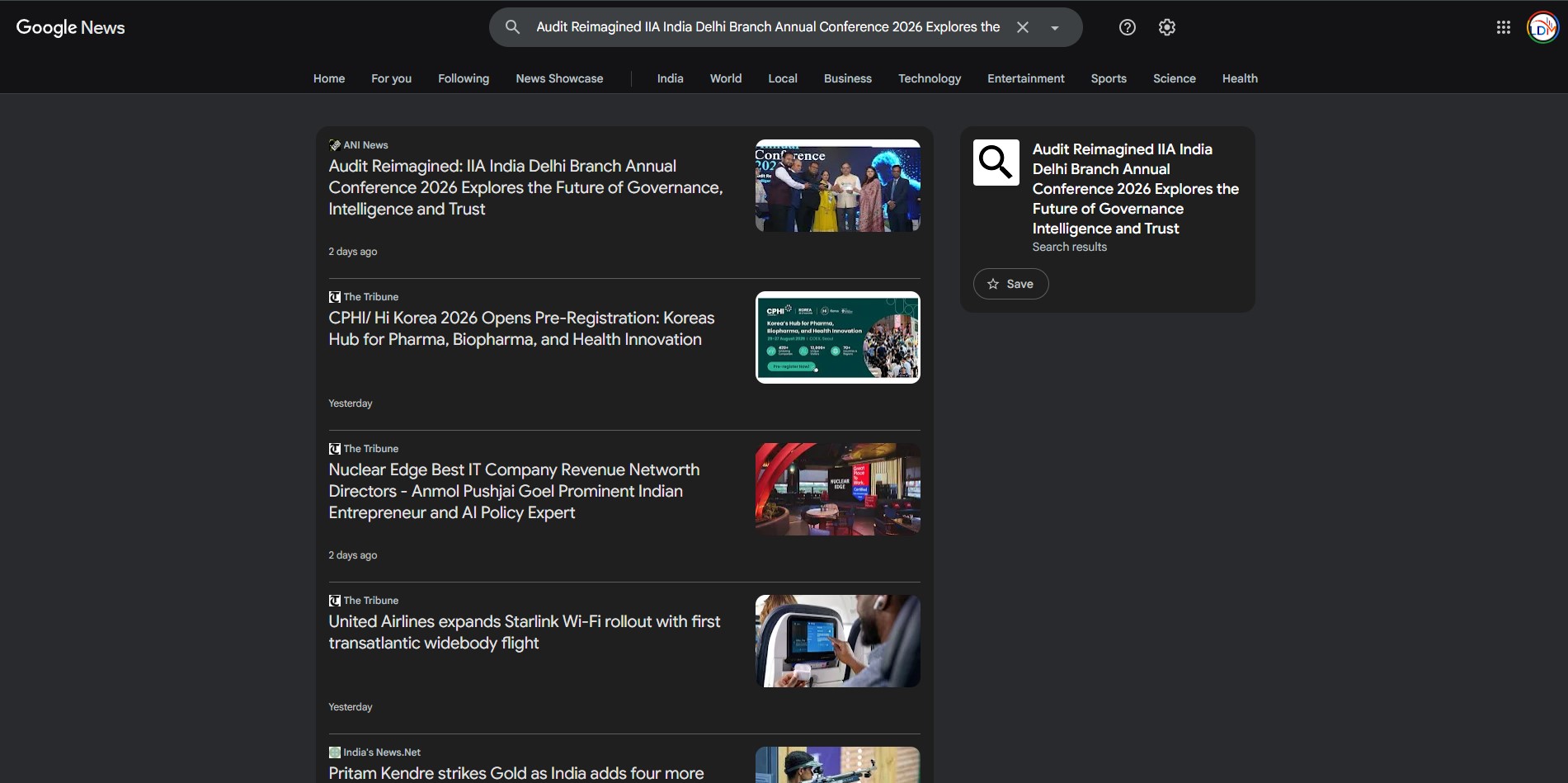
Task: Click the India's News.Net source label
Action: (x=382, y=752)
